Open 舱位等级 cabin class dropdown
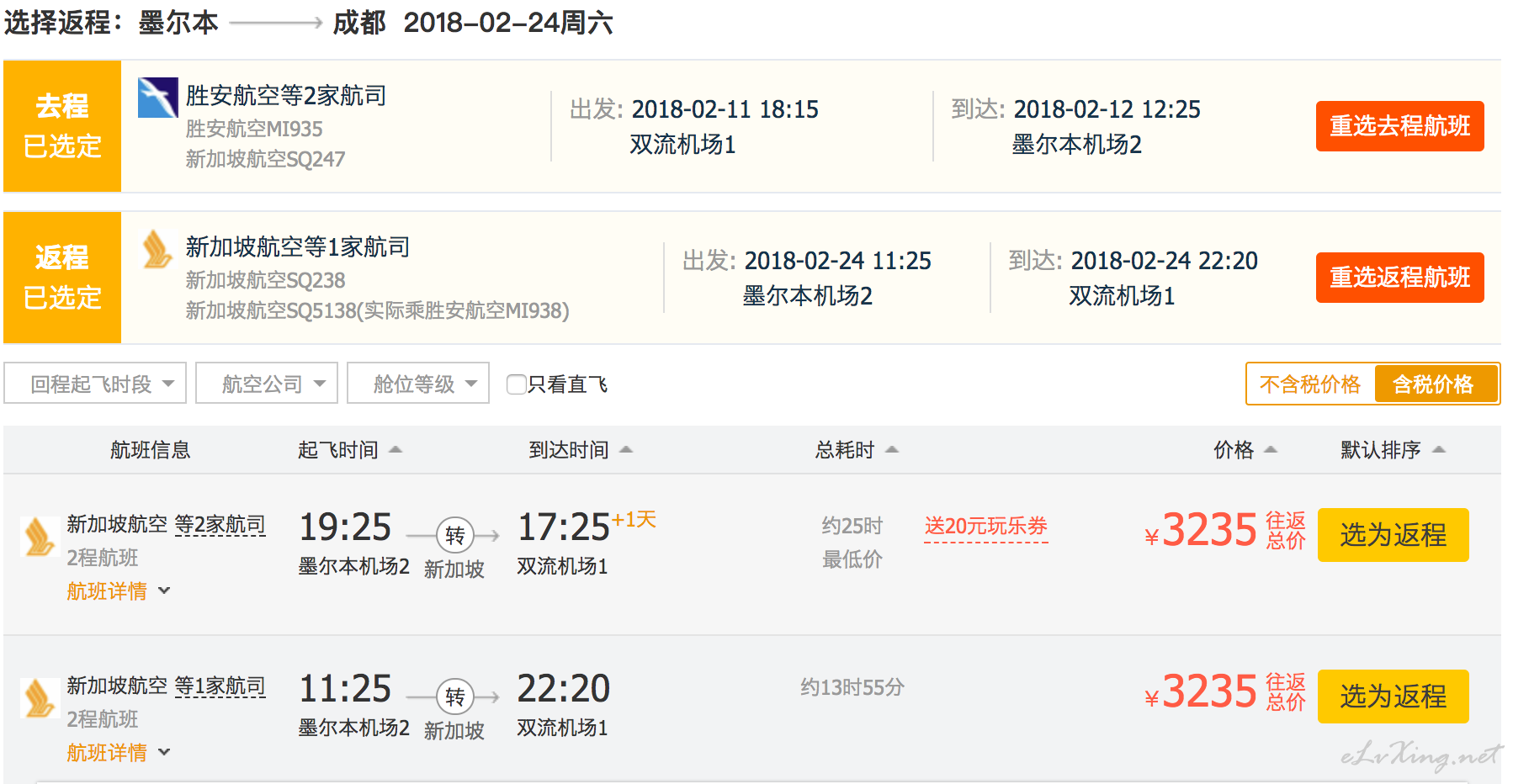This screenshot has width=1513, height=784. [418, 384]
